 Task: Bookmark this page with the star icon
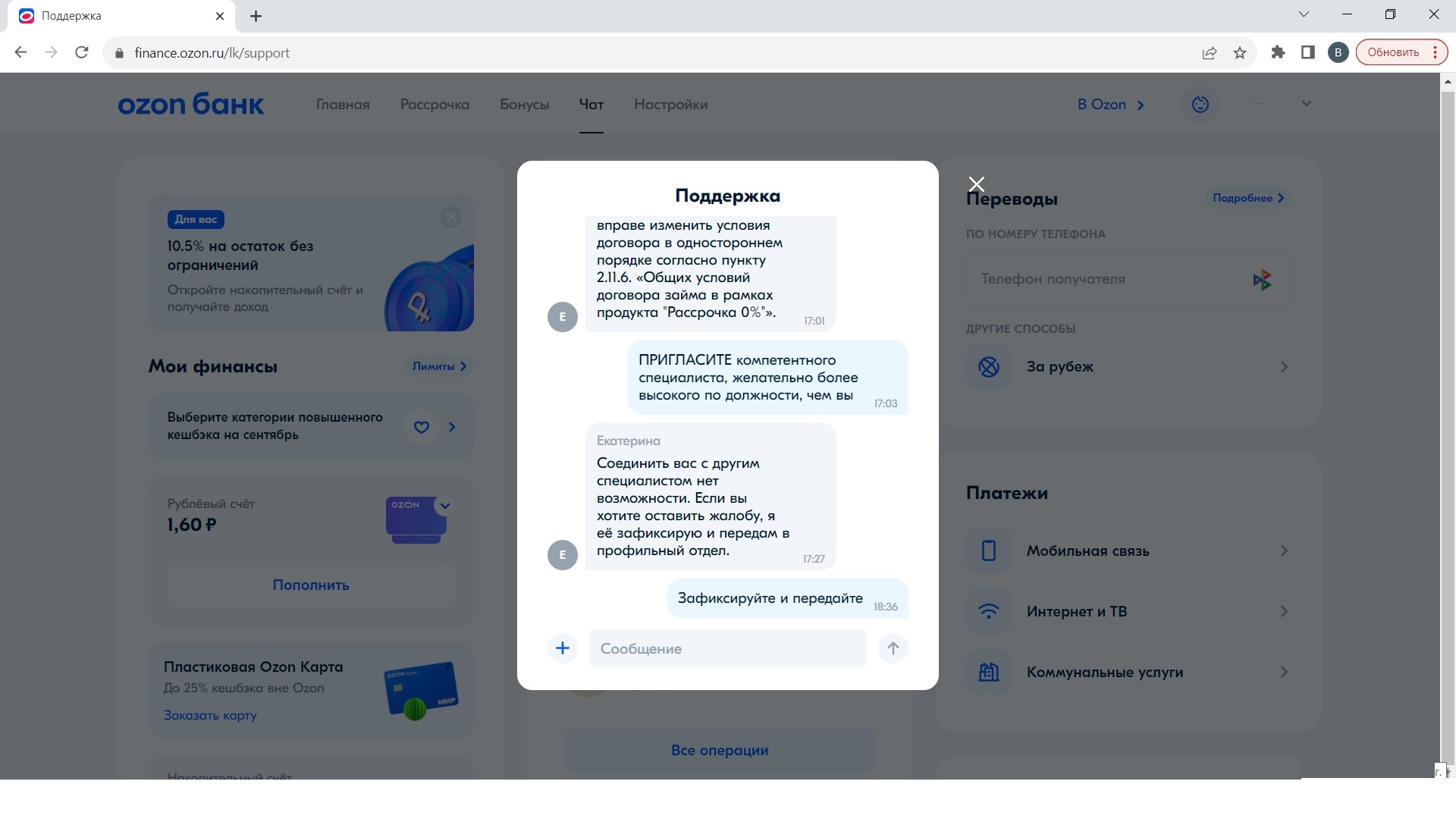1240,53
